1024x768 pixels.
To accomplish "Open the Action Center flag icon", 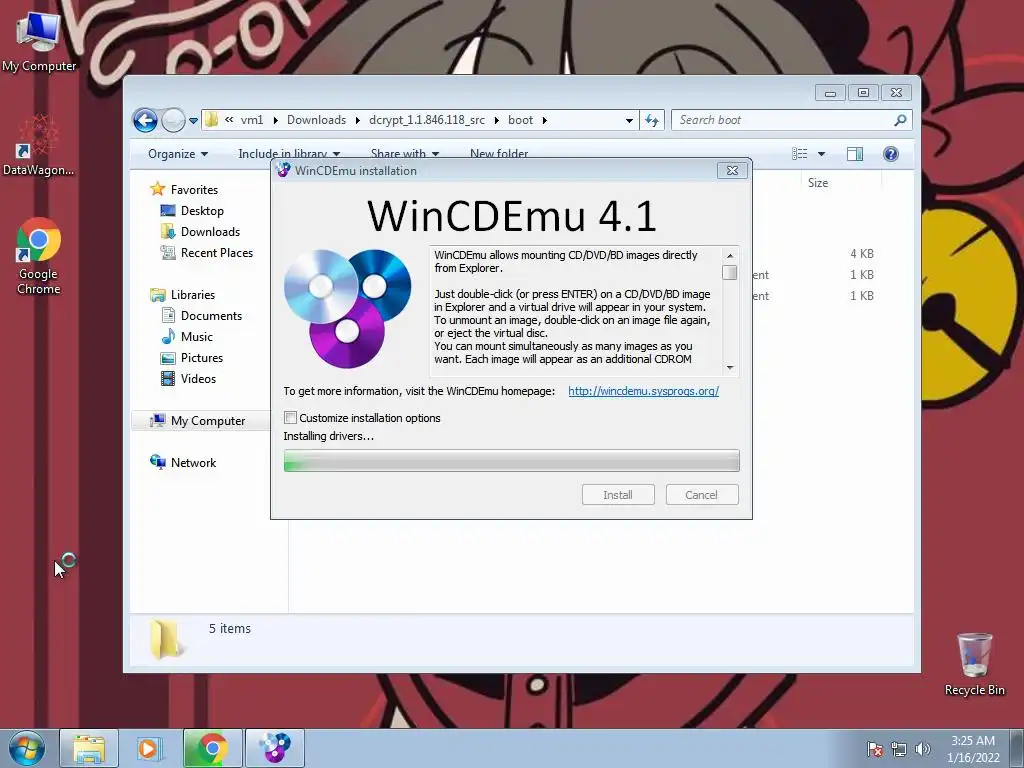I will coord(874,749).
